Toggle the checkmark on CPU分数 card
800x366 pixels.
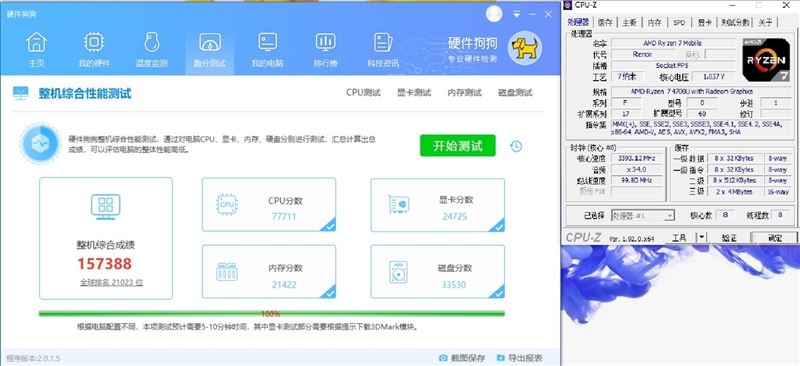[x=329, y=225]
